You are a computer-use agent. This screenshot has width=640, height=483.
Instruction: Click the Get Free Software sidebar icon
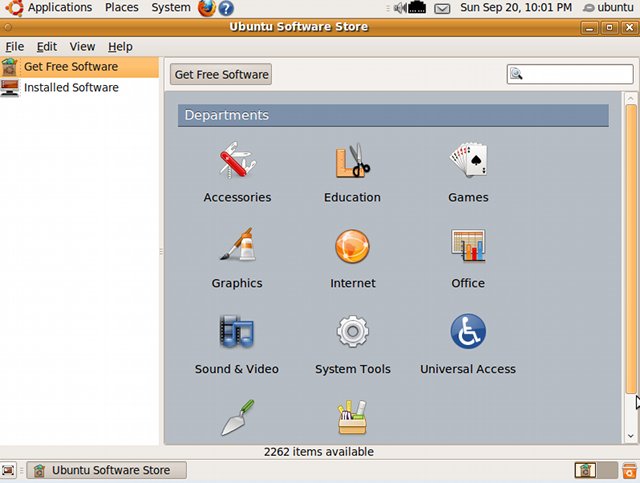point(10,67)
